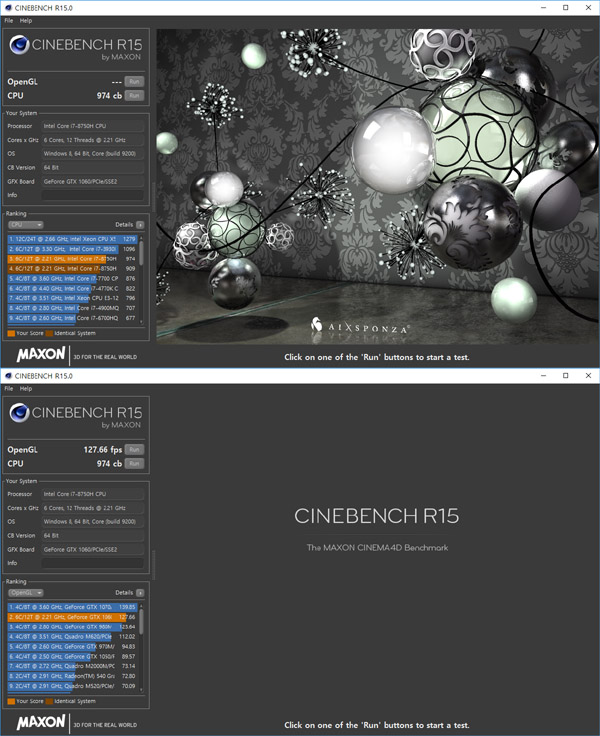Click the MAXON logo in the bottom window
The image size is (600, 736).
(42, 722)
